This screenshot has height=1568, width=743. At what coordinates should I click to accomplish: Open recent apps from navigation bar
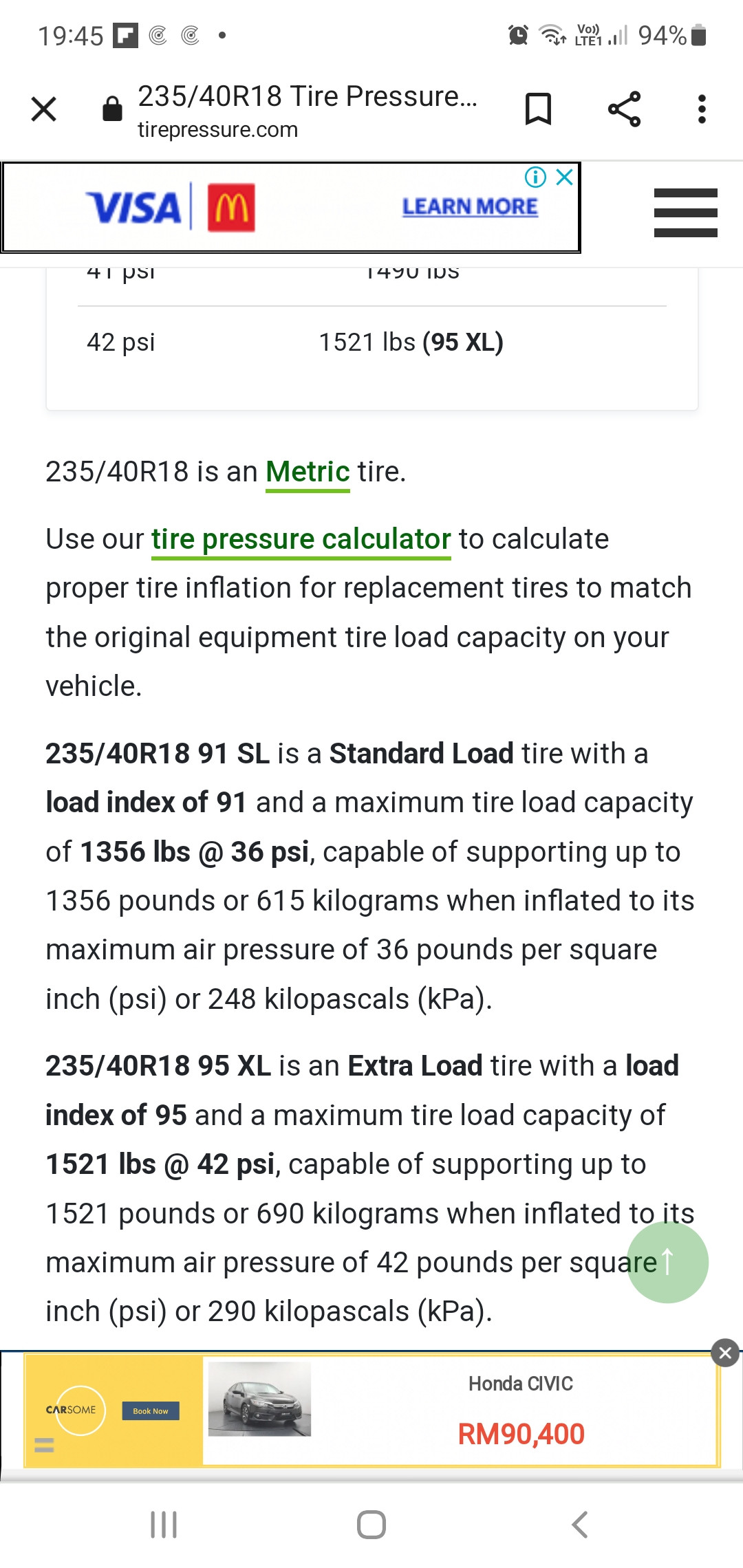pyautogui.click(x=164, y=1525)
